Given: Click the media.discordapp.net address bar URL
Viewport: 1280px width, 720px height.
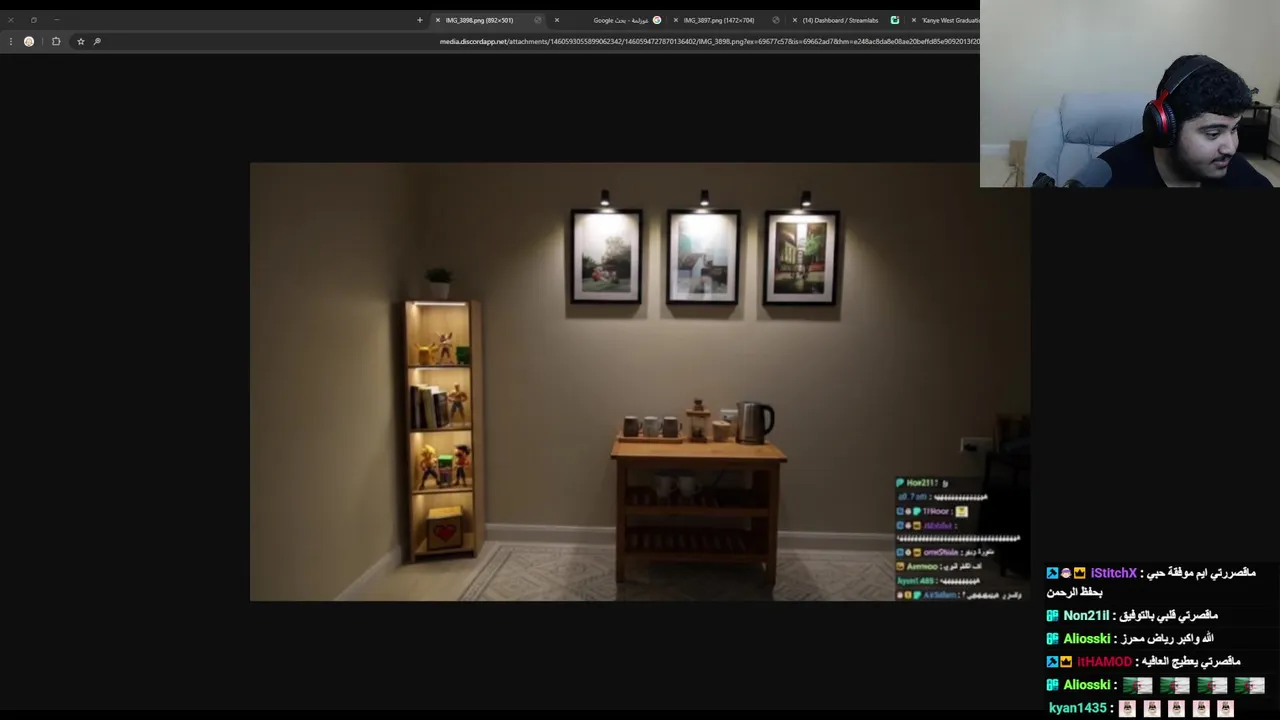Looking at the screenshot, I should 709,41.
